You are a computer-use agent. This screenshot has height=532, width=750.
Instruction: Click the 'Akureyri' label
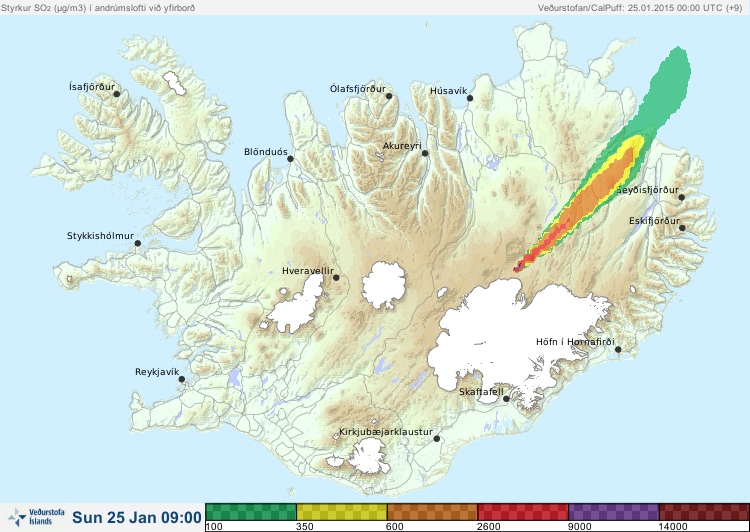(402, 146)
